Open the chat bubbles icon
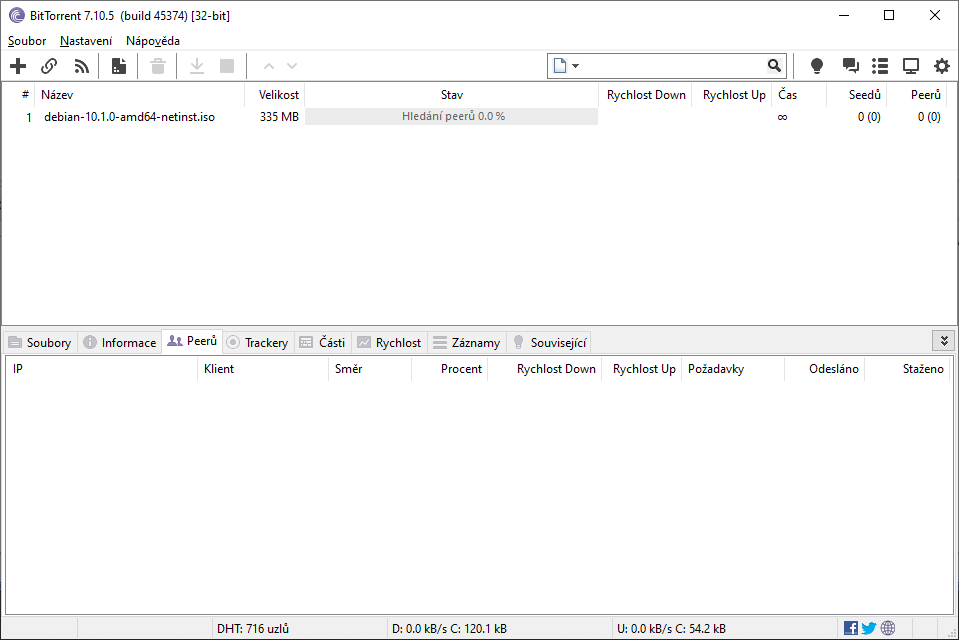 click(850, 65)
